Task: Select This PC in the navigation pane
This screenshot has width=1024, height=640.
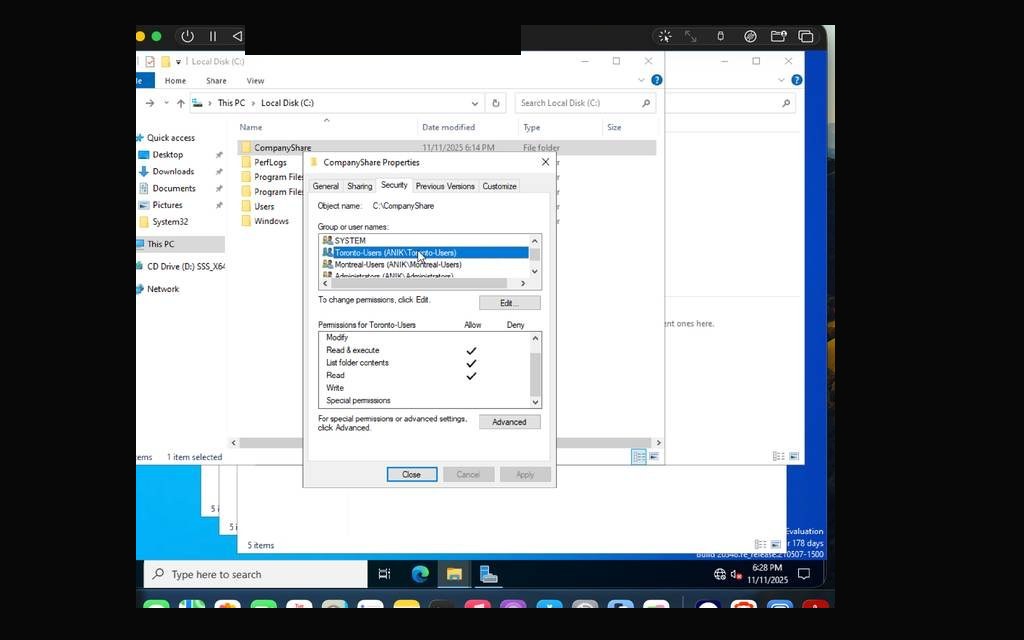Action: point(161,244)
